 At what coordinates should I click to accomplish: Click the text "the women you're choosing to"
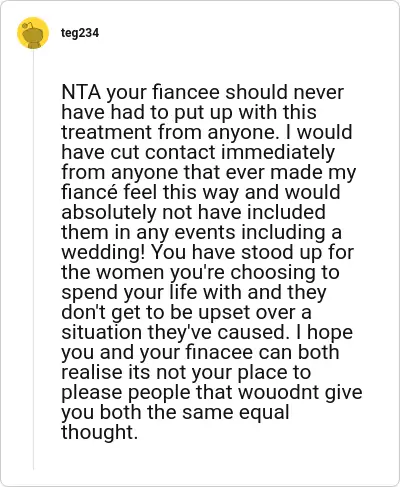[200, 273]
